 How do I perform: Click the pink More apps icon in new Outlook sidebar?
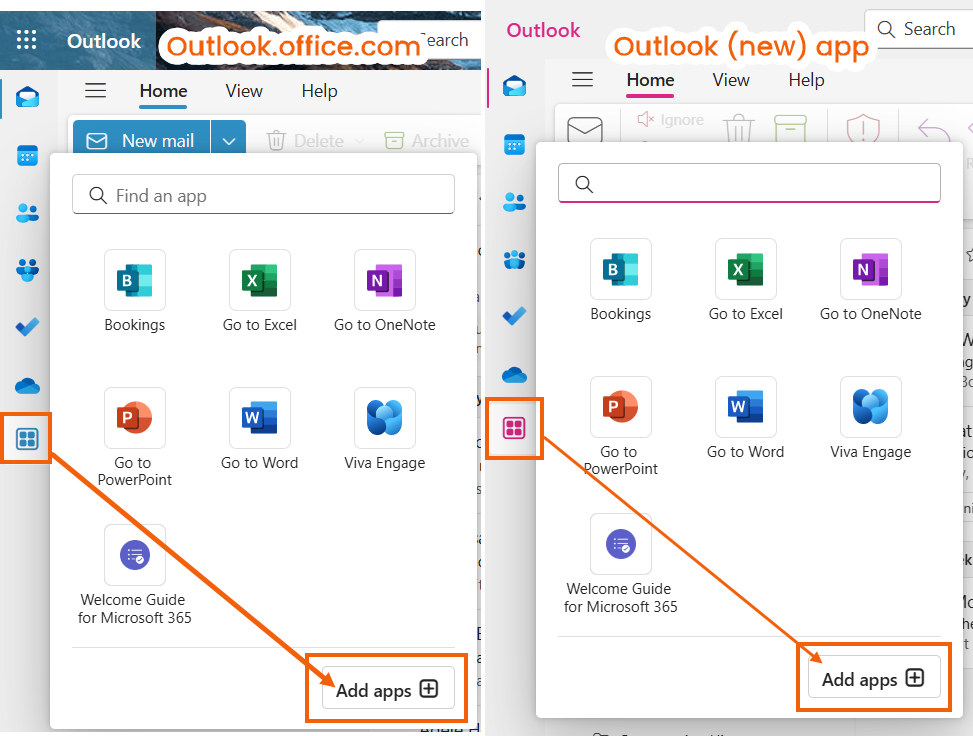pyautogui.click(x=514, y=429)
